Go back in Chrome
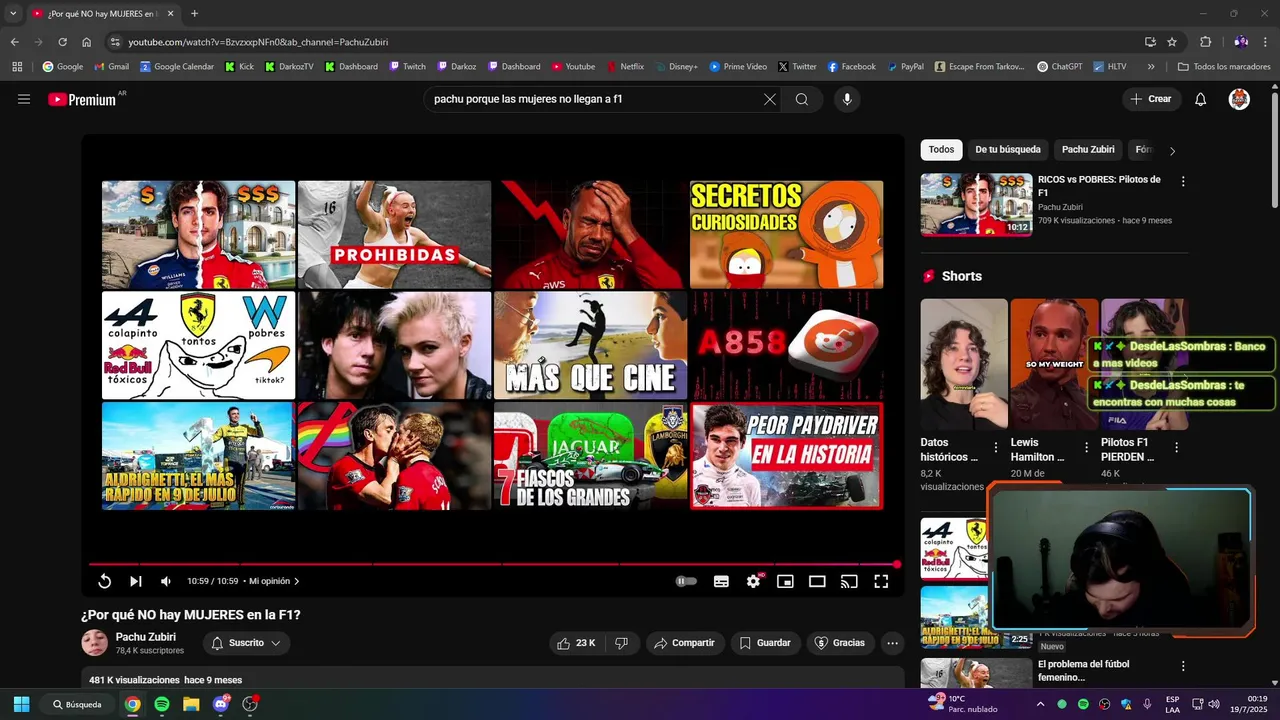 pos(14,42)
